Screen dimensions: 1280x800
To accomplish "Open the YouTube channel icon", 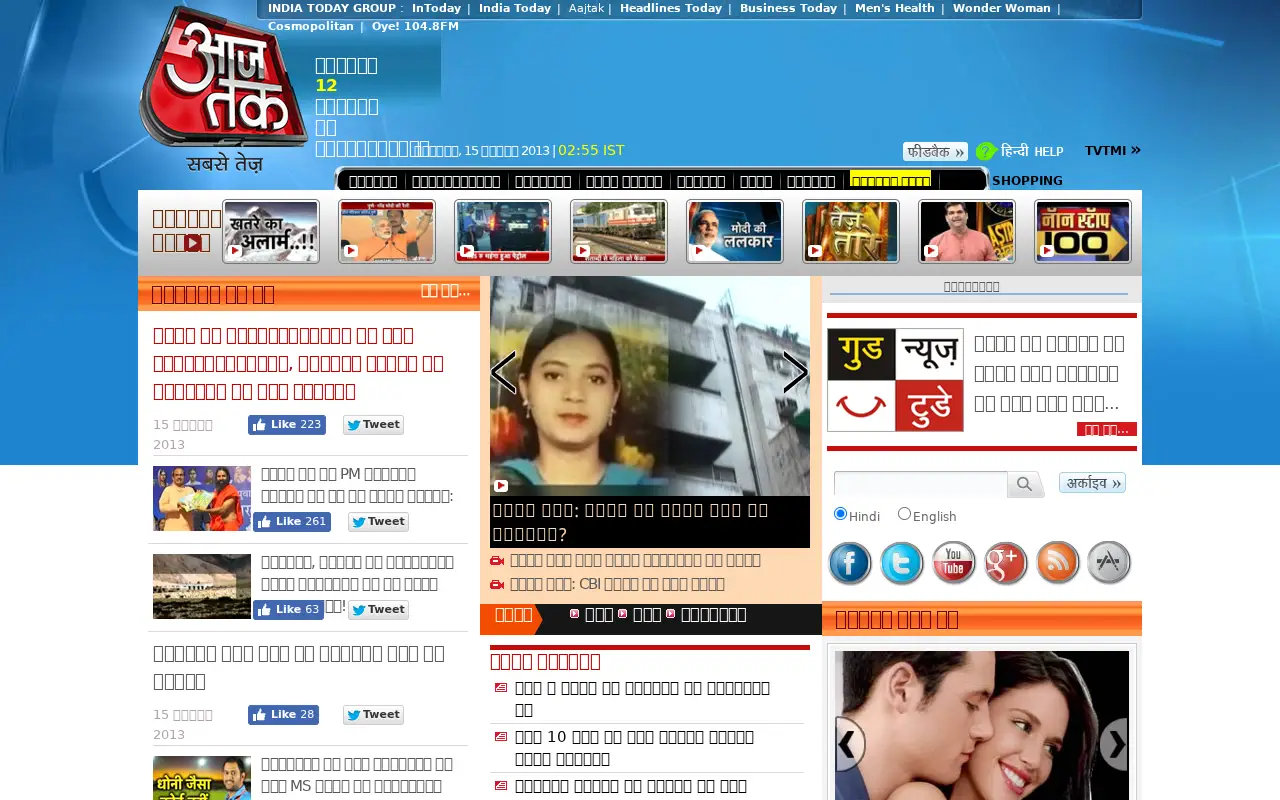I will pos(954,563).
